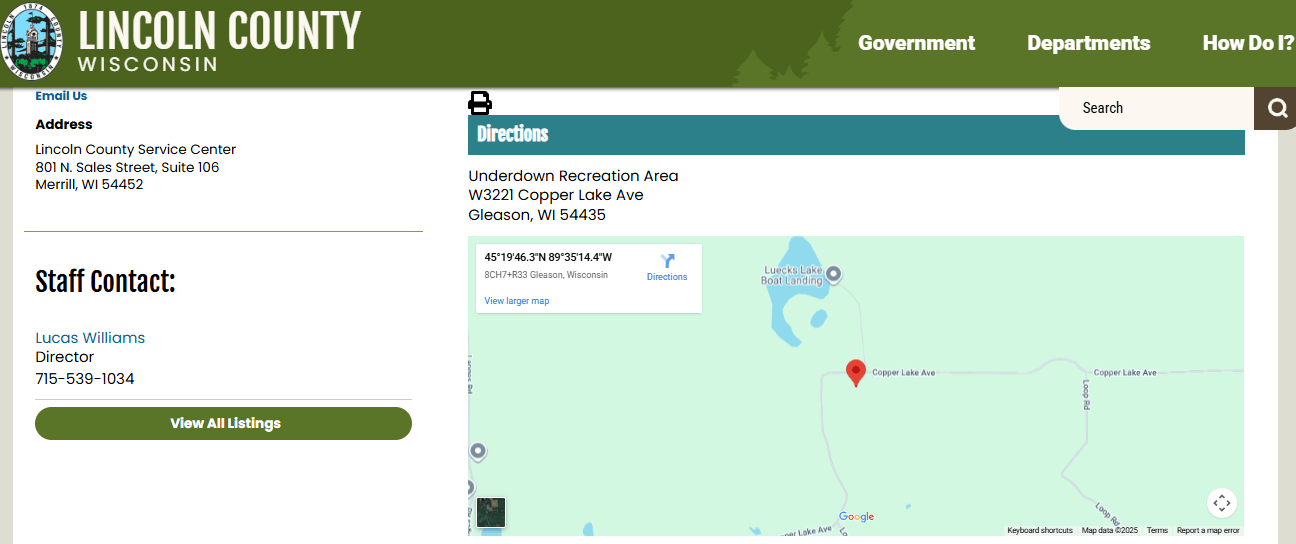Click the Gleason, WI 54435 text

tap(537, 215)
